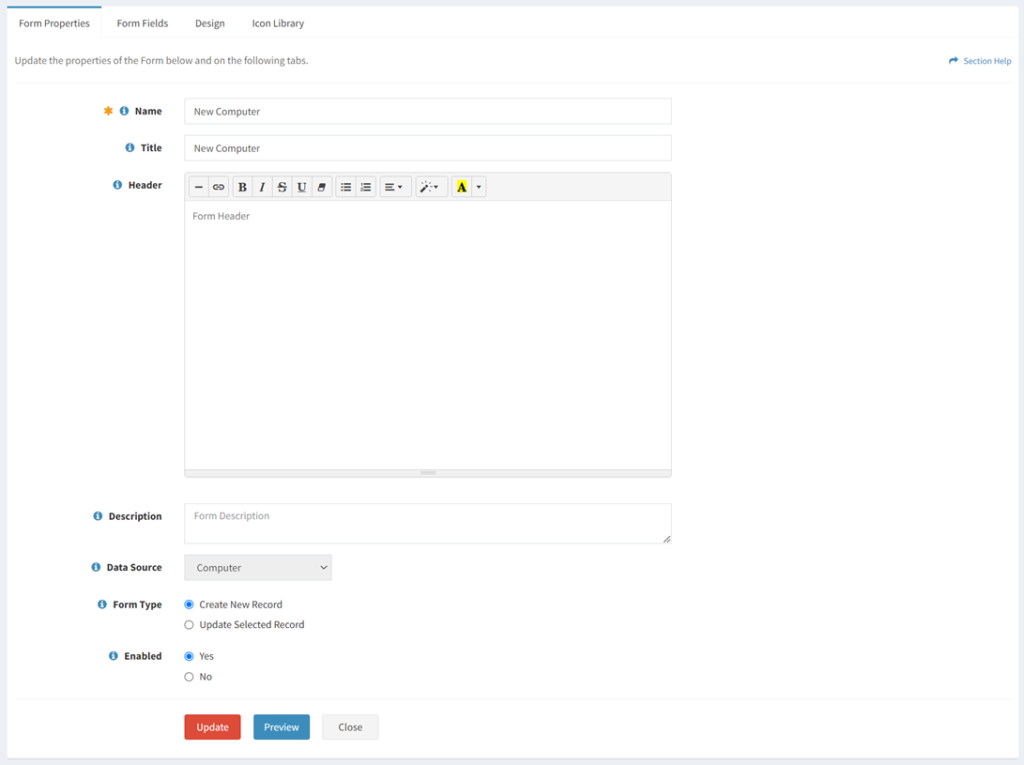Insert a bulleted list in the Header
This screenshot has height=765, width=1024.
click(x=347, y=186)
